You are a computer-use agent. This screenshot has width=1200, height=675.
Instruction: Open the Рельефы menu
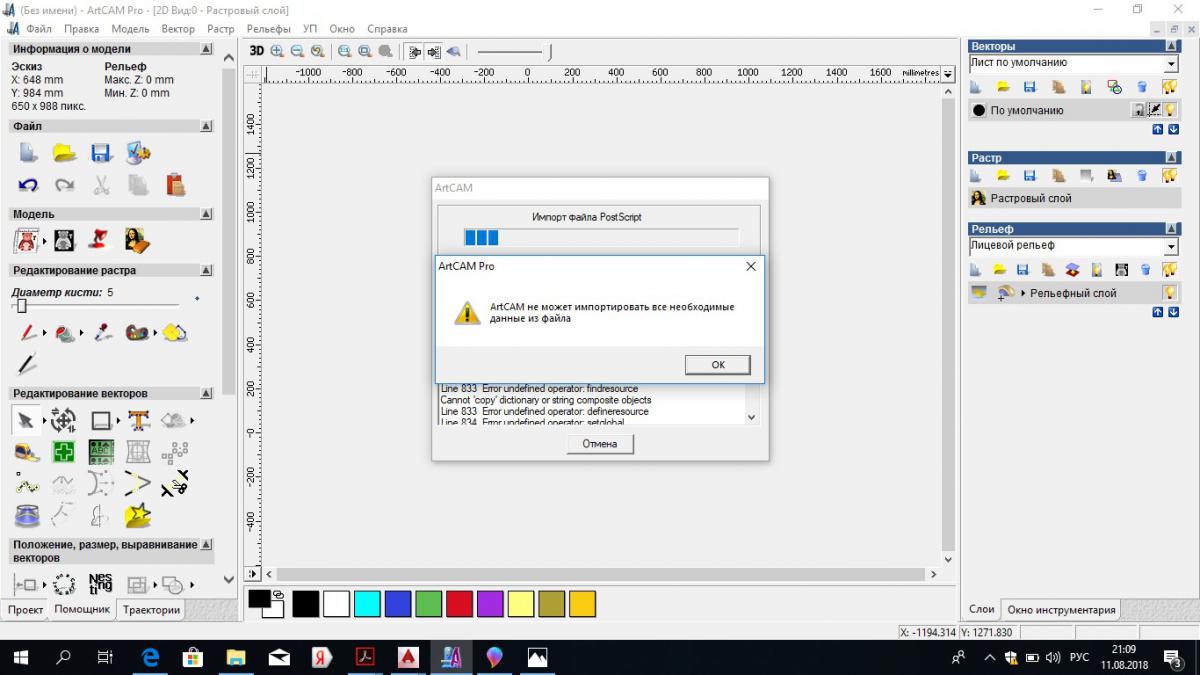(268, 29)
